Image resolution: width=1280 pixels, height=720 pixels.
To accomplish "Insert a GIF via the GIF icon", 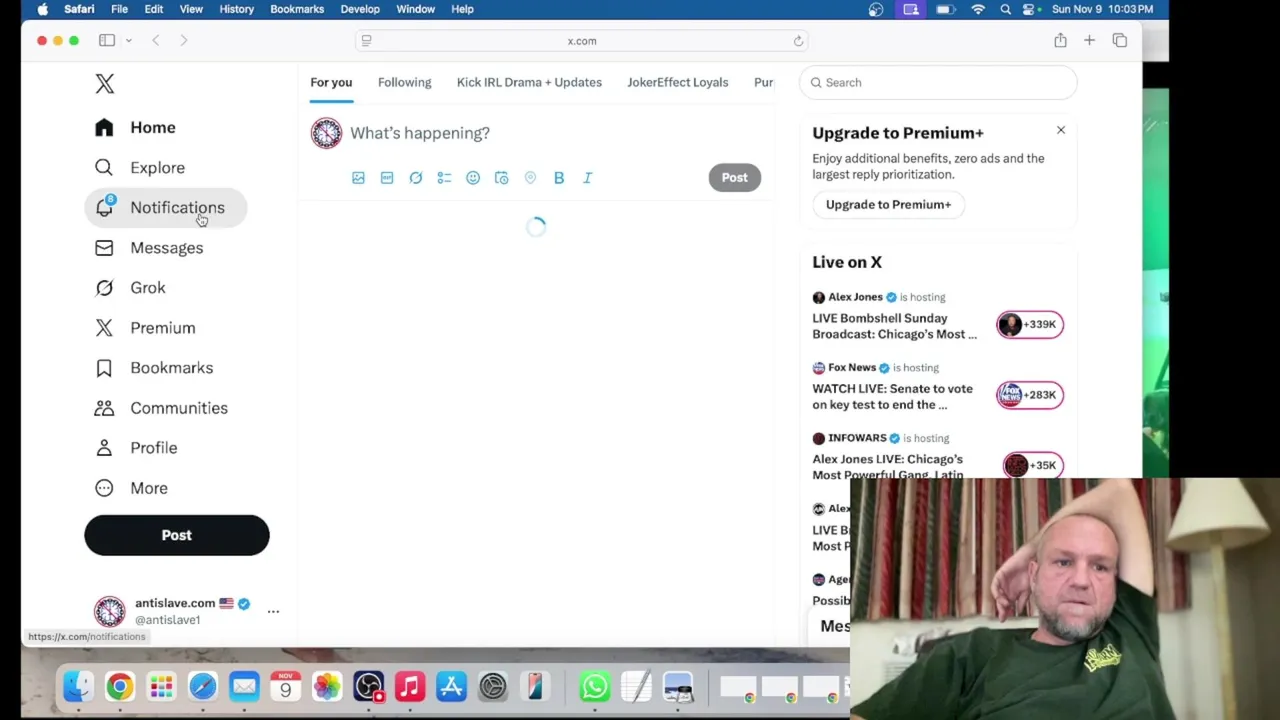I will tap(387, 178).
